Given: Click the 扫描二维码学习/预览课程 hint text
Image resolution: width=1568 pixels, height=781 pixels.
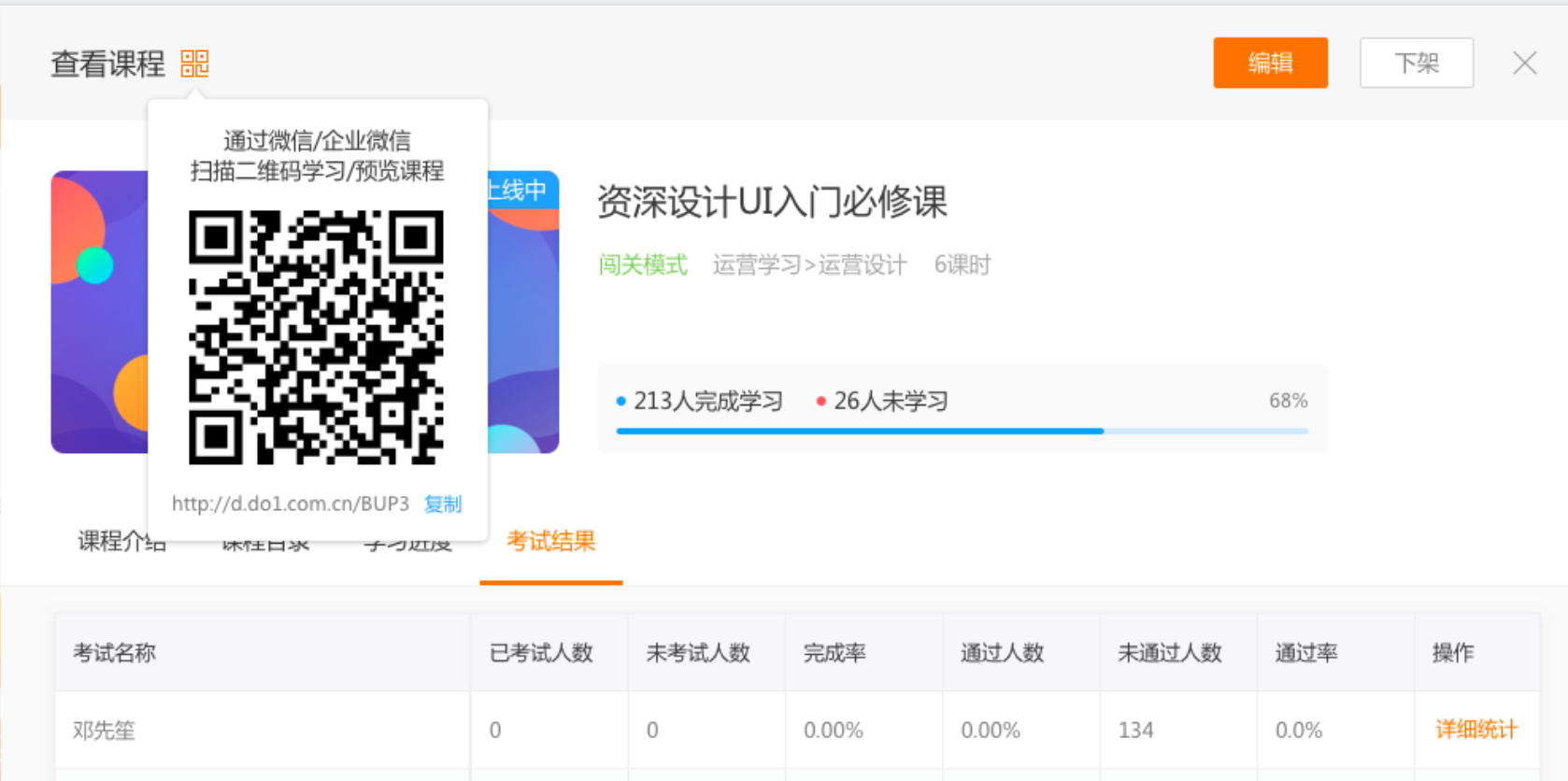Looking at the screenshot, I should click(x=317, y=172).
